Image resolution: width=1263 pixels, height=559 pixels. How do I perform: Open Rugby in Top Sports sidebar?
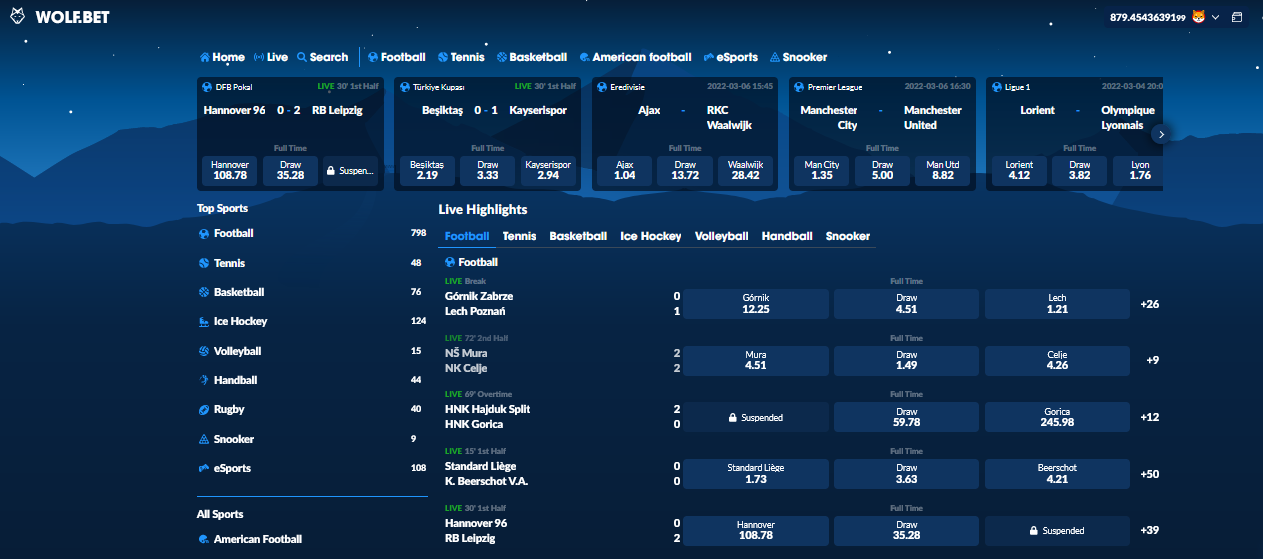(312, 409)
